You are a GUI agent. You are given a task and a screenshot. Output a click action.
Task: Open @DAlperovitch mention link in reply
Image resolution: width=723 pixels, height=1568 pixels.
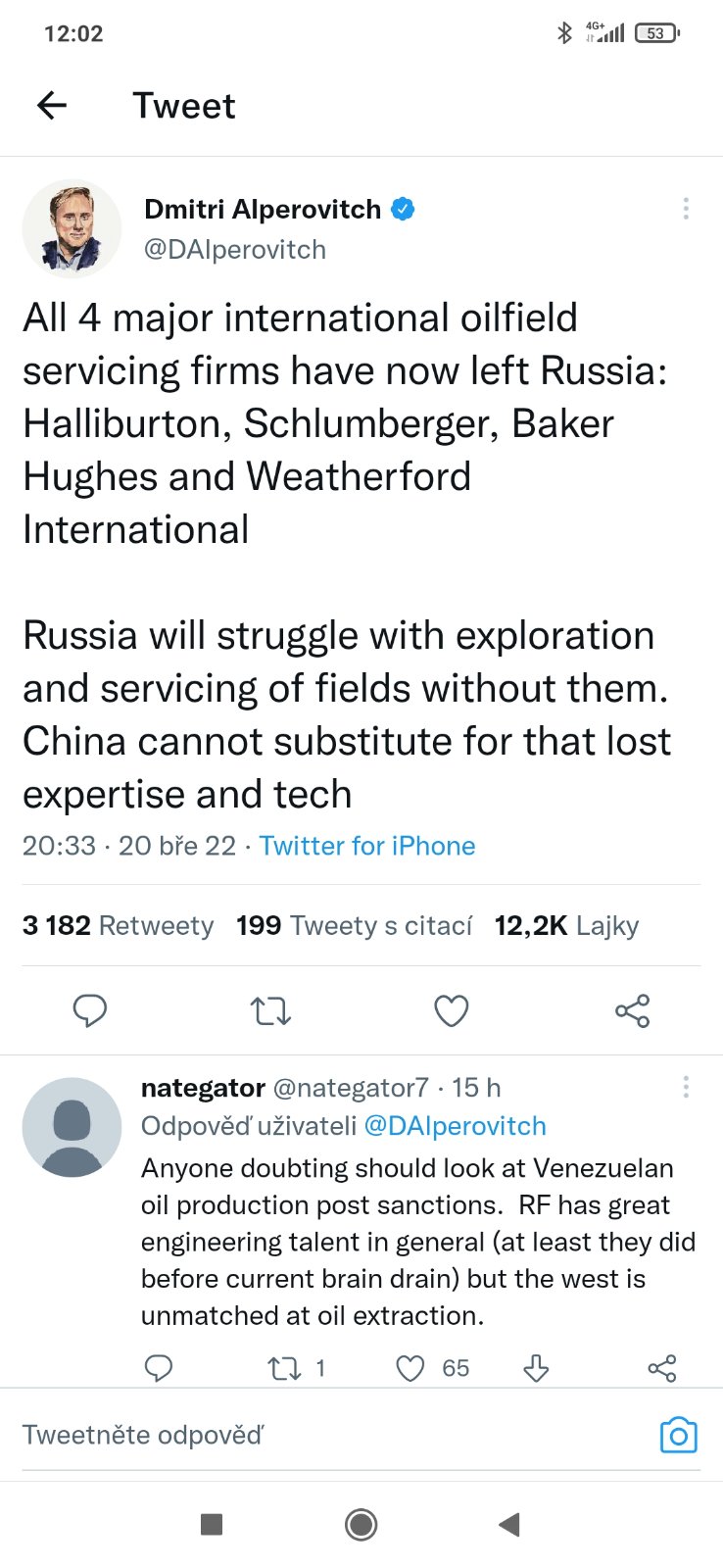point(455,1126)
